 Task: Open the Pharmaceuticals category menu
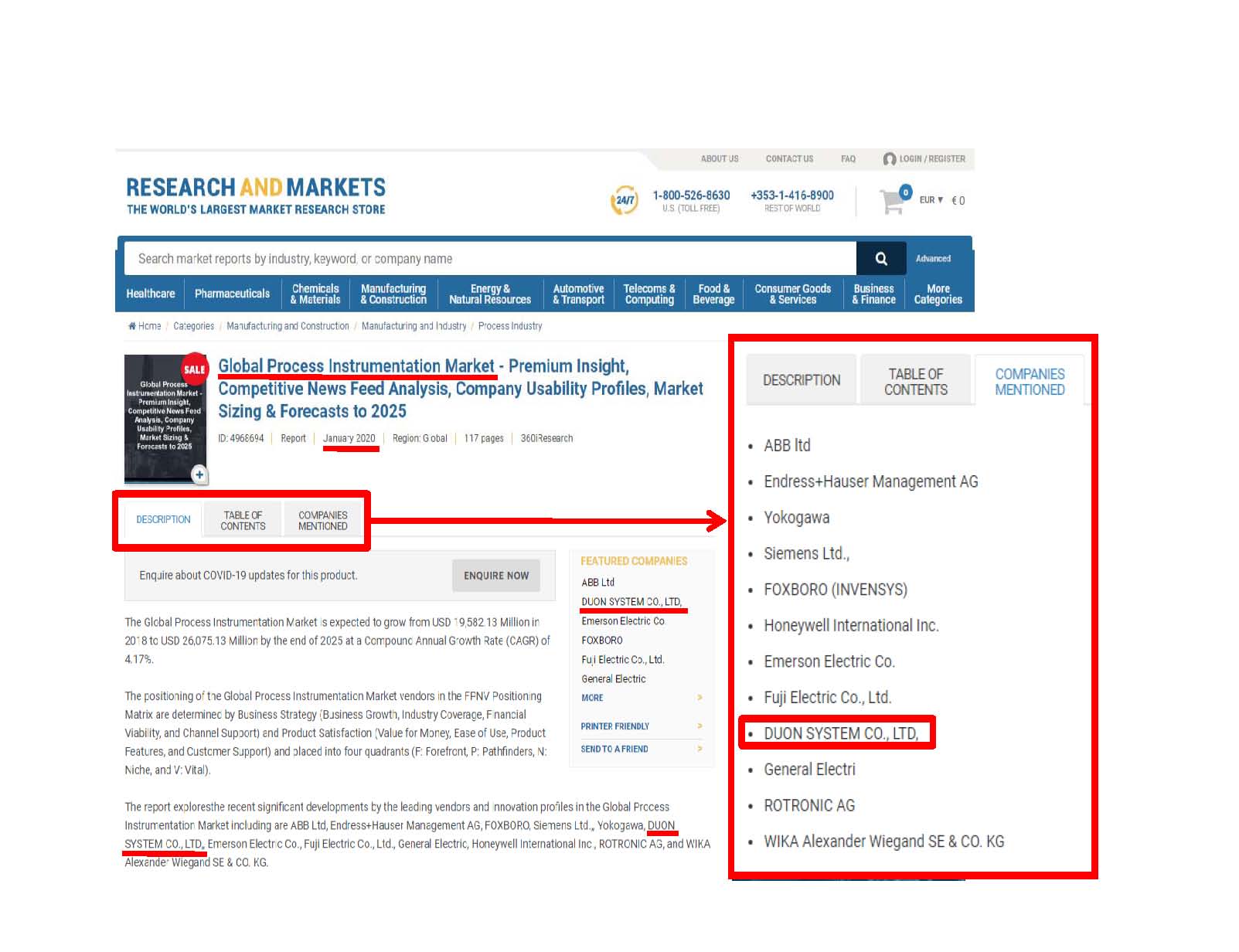point(232,294)
